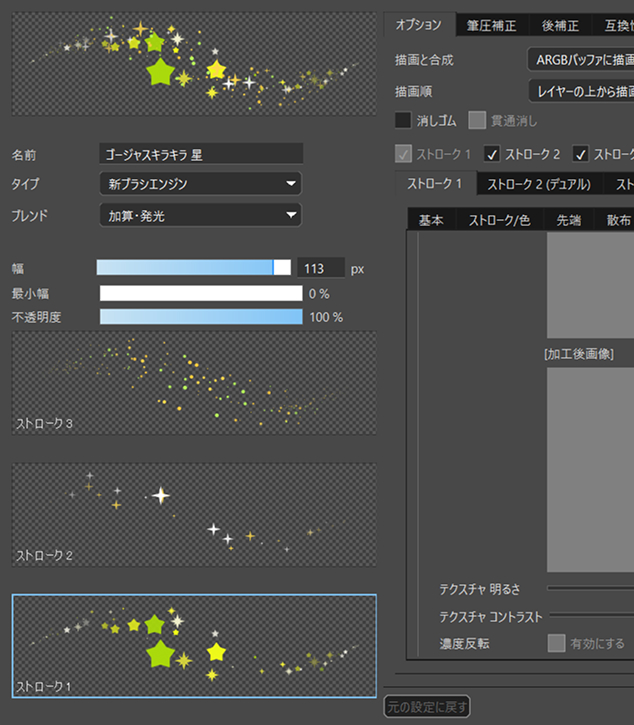
Task: Open the 後補正 tab
Action: [x=561, y=25]
